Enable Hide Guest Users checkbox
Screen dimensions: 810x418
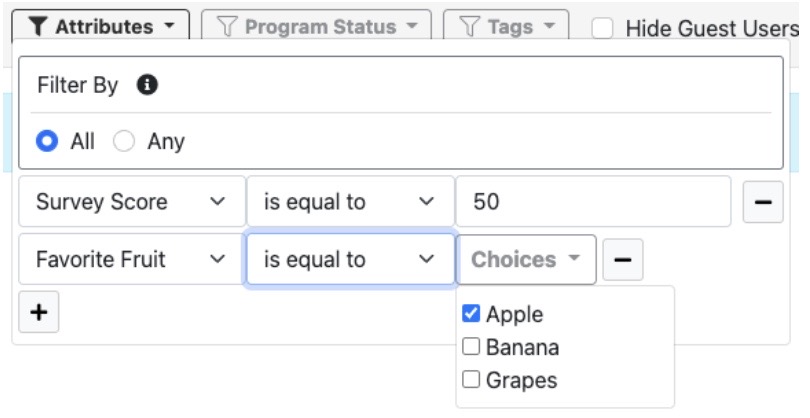point(603,29)
